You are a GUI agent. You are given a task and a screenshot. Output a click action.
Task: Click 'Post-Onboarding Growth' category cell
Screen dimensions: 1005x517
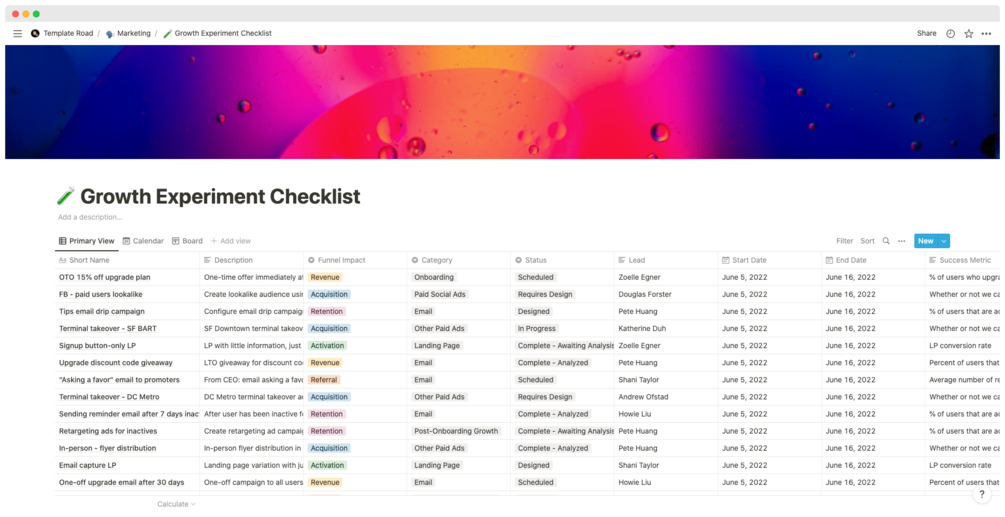(x=456, y=431)
